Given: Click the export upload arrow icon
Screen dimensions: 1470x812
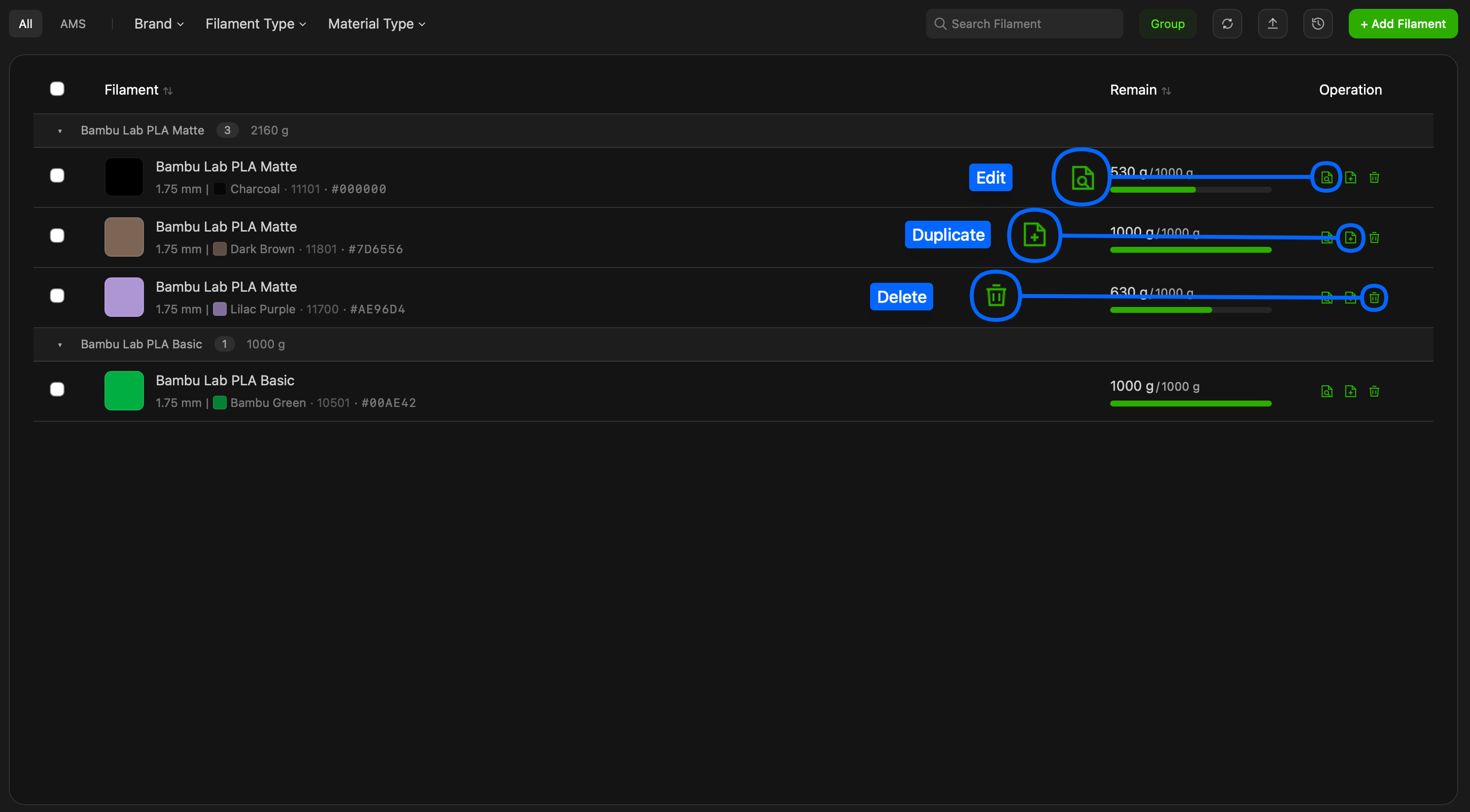Looking at the screenshot, I should click(1272, 23).
